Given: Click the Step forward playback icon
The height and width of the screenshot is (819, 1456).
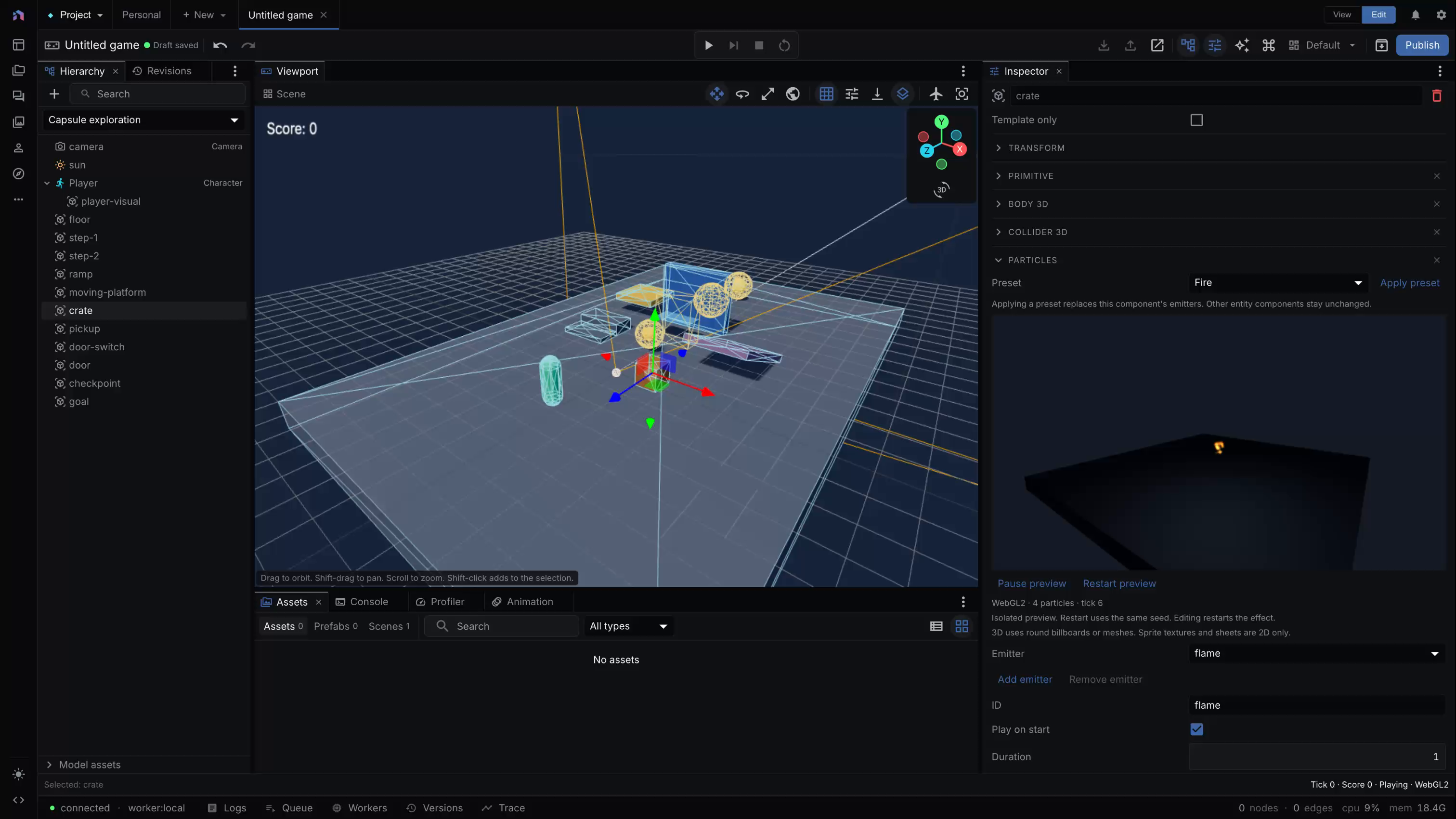Looking at the screenshot, I should point(734,45).
